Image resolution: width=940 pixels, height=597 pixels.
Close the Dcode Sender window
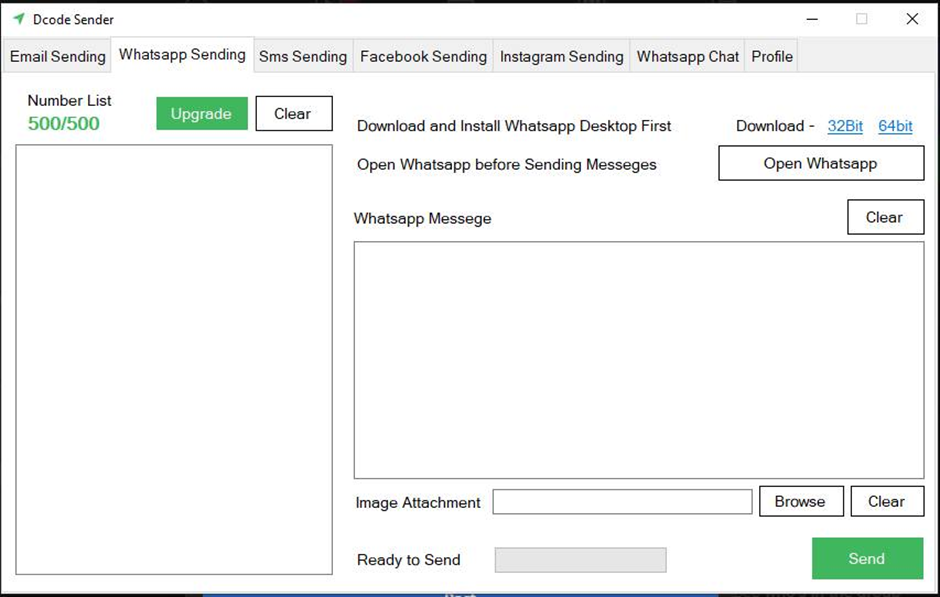[x=912, y=19]
